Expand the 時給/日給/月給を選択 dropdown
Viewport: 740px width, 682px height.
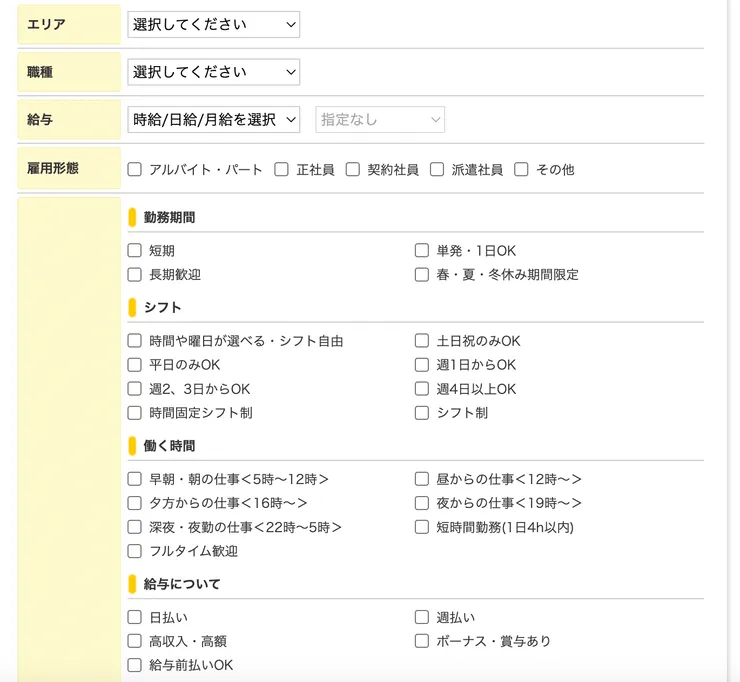[x=213, y=119]
